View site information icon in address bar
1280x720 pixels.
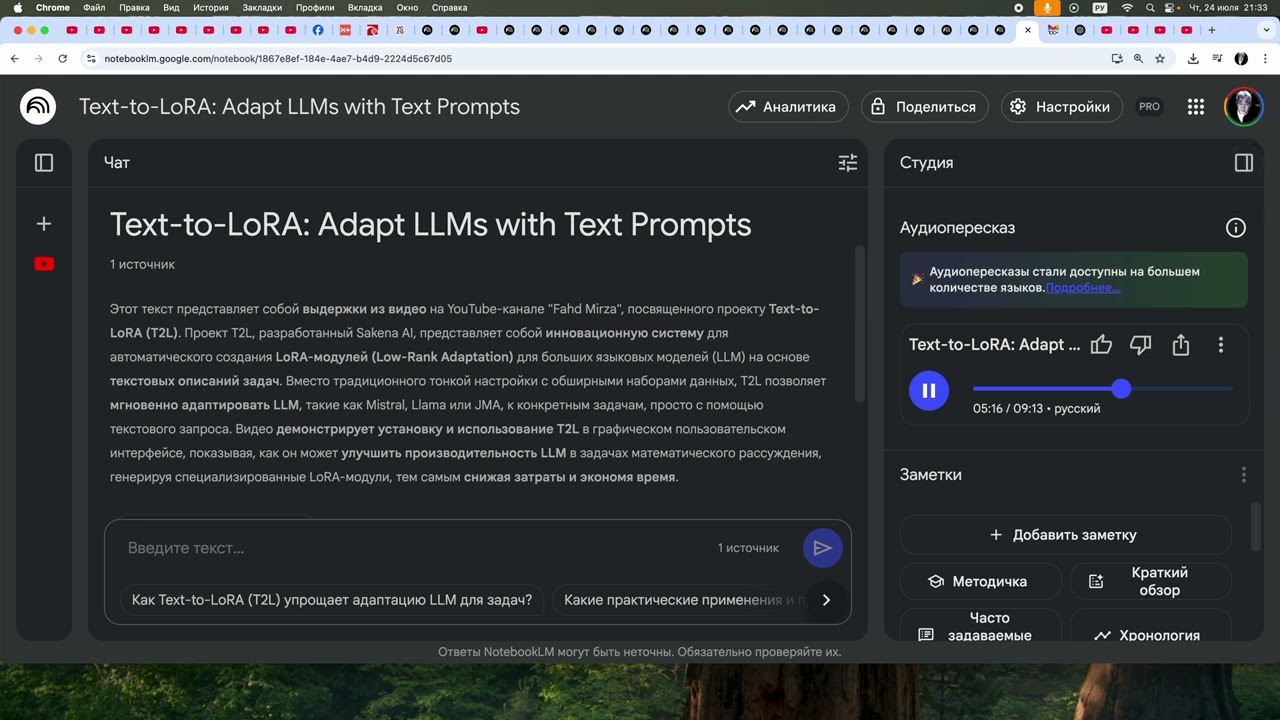(91, 59)
